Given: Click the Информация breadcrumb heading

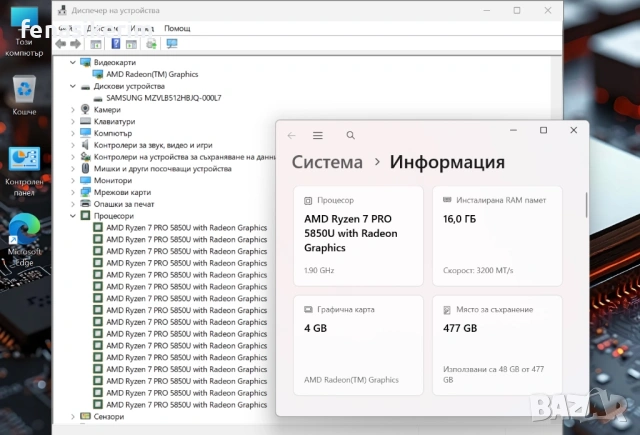Looking at the screenshot, I should [447, 162].
